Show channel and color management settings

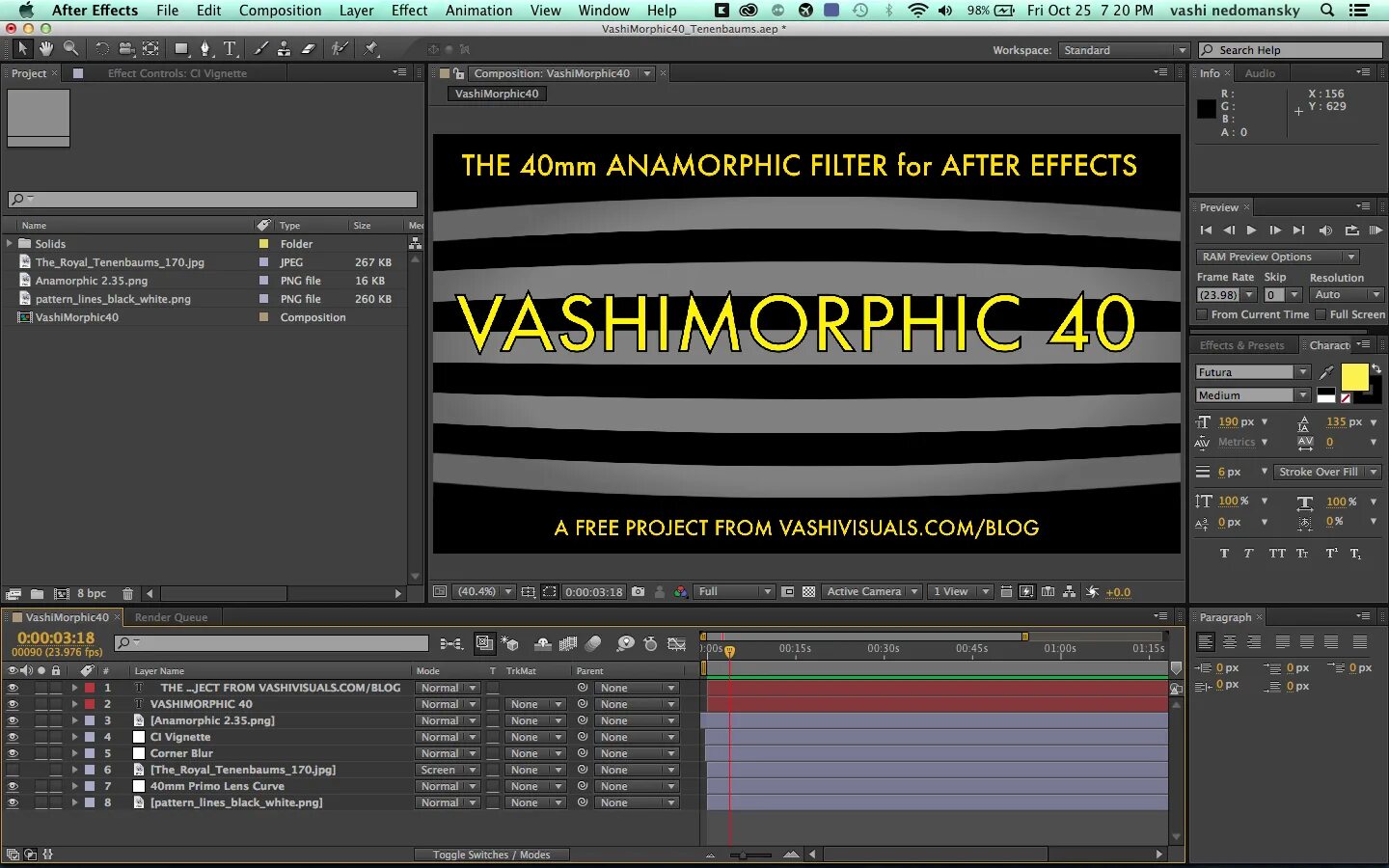point(681,591)
